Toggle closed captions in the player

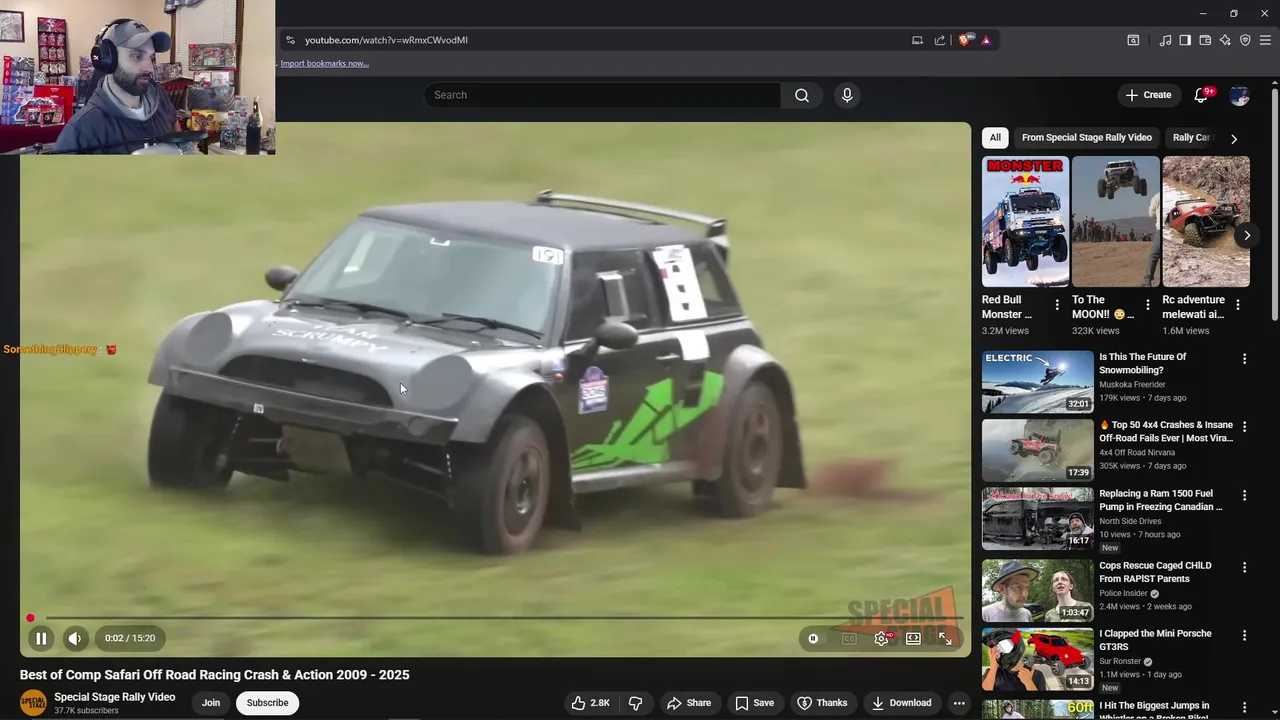(849, 638)
